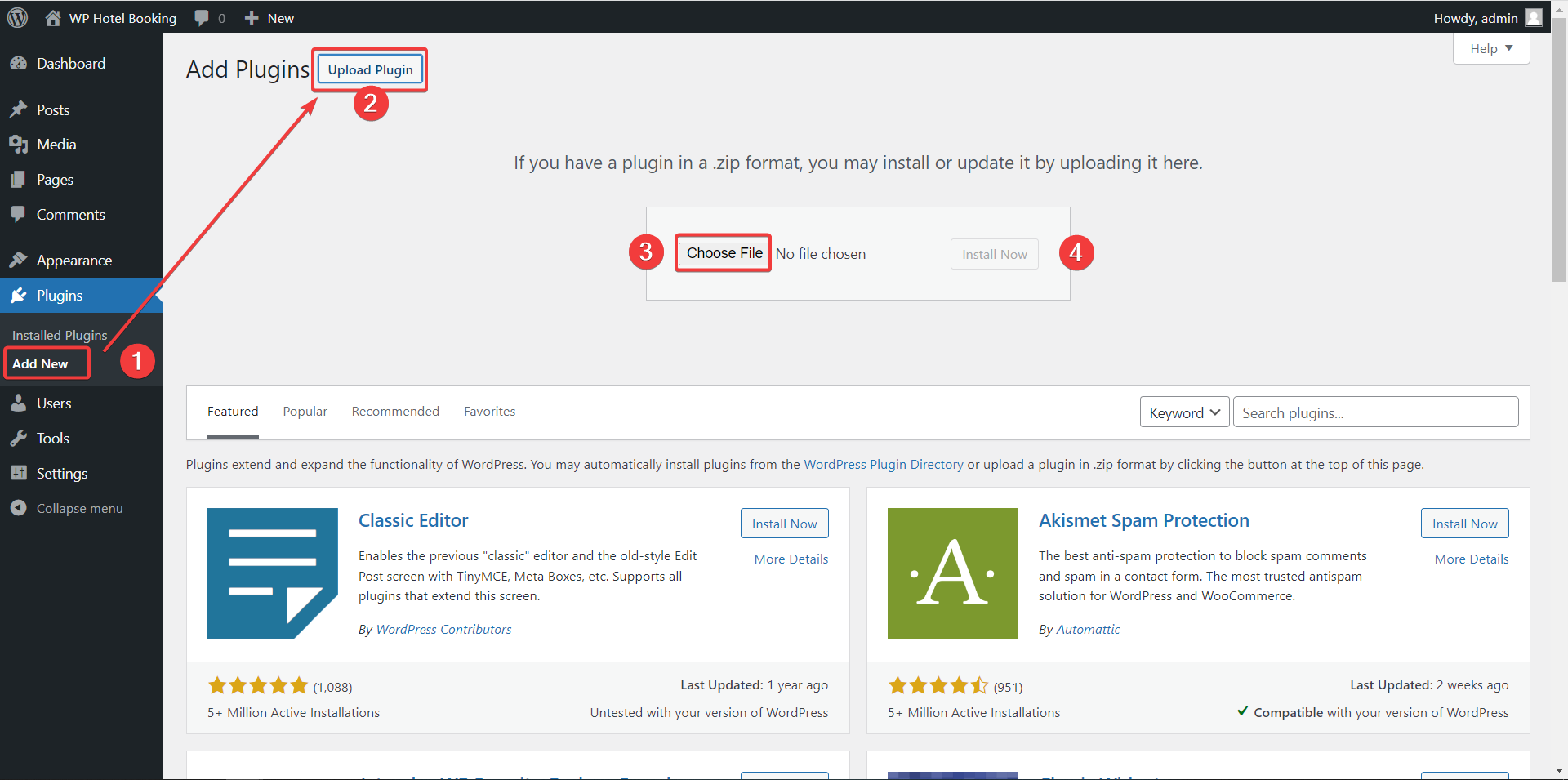Click the disabled Install Now upload button
This screenshot has width=1568, height=780.
click(x=994, y=254)
